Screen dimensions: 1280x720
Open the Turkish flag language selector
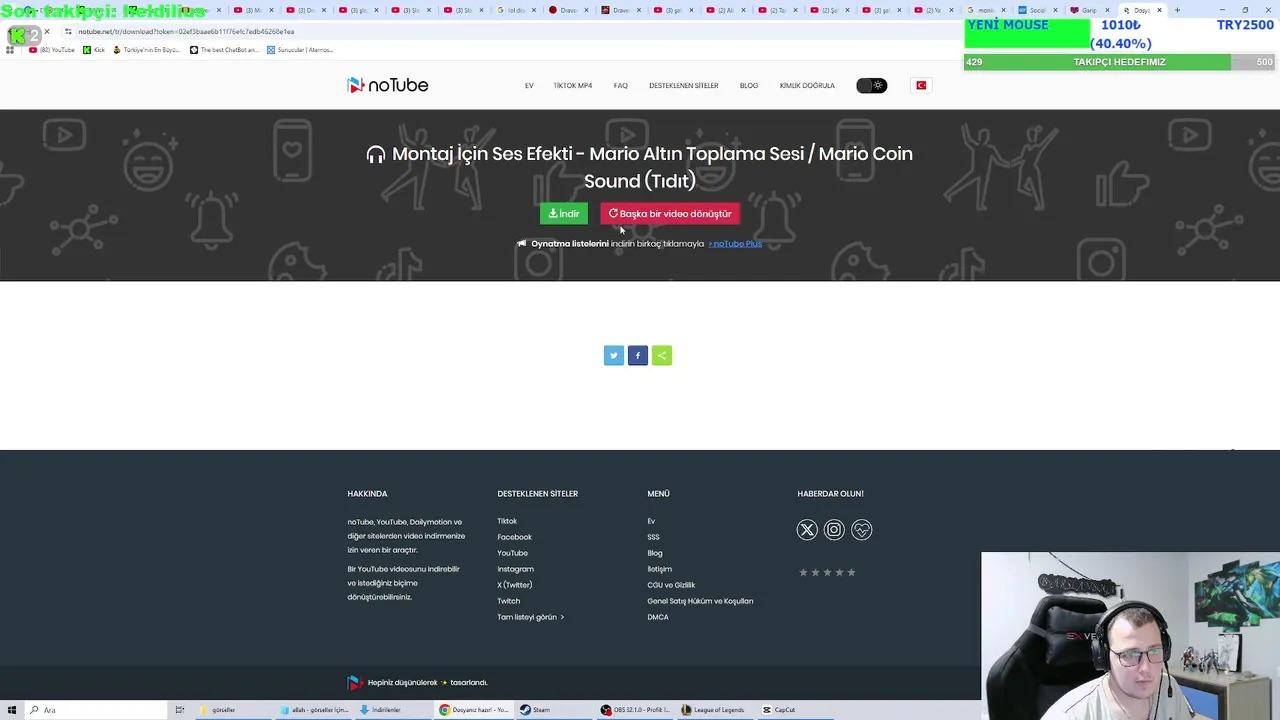point(921,86)
